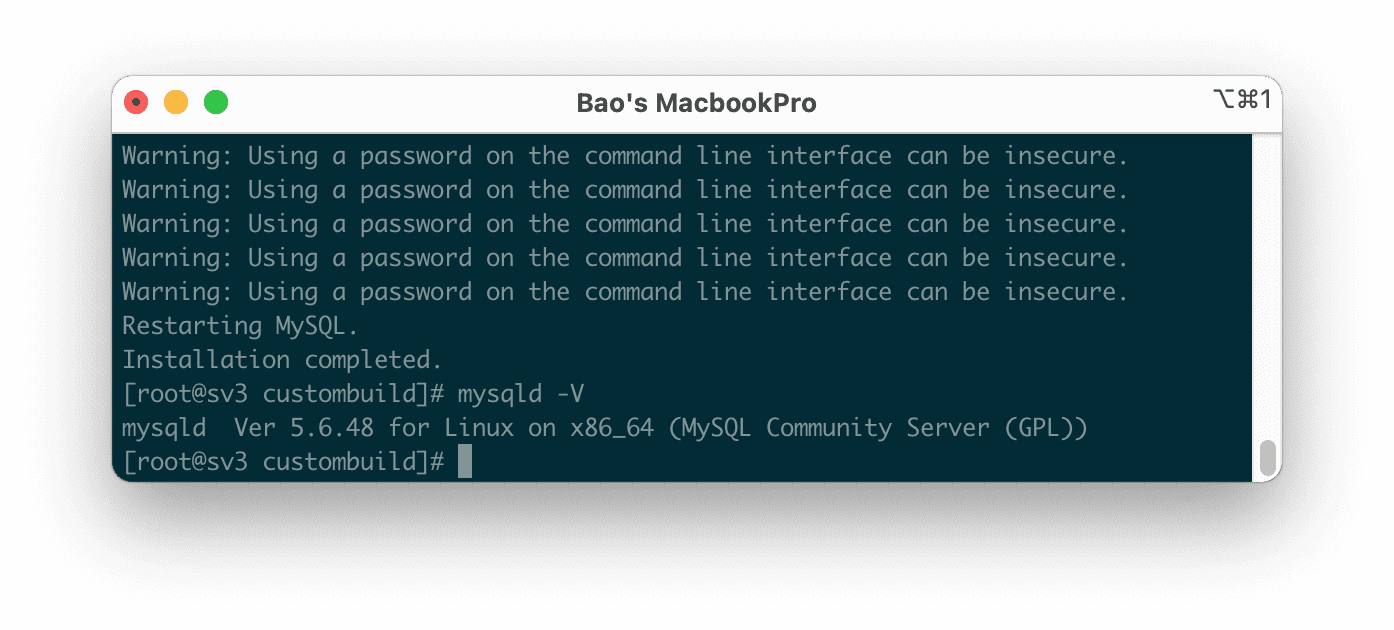This screenshot has height=630, width=1394.
Task: Zoom the window with the green button
Action: point(216,102)
